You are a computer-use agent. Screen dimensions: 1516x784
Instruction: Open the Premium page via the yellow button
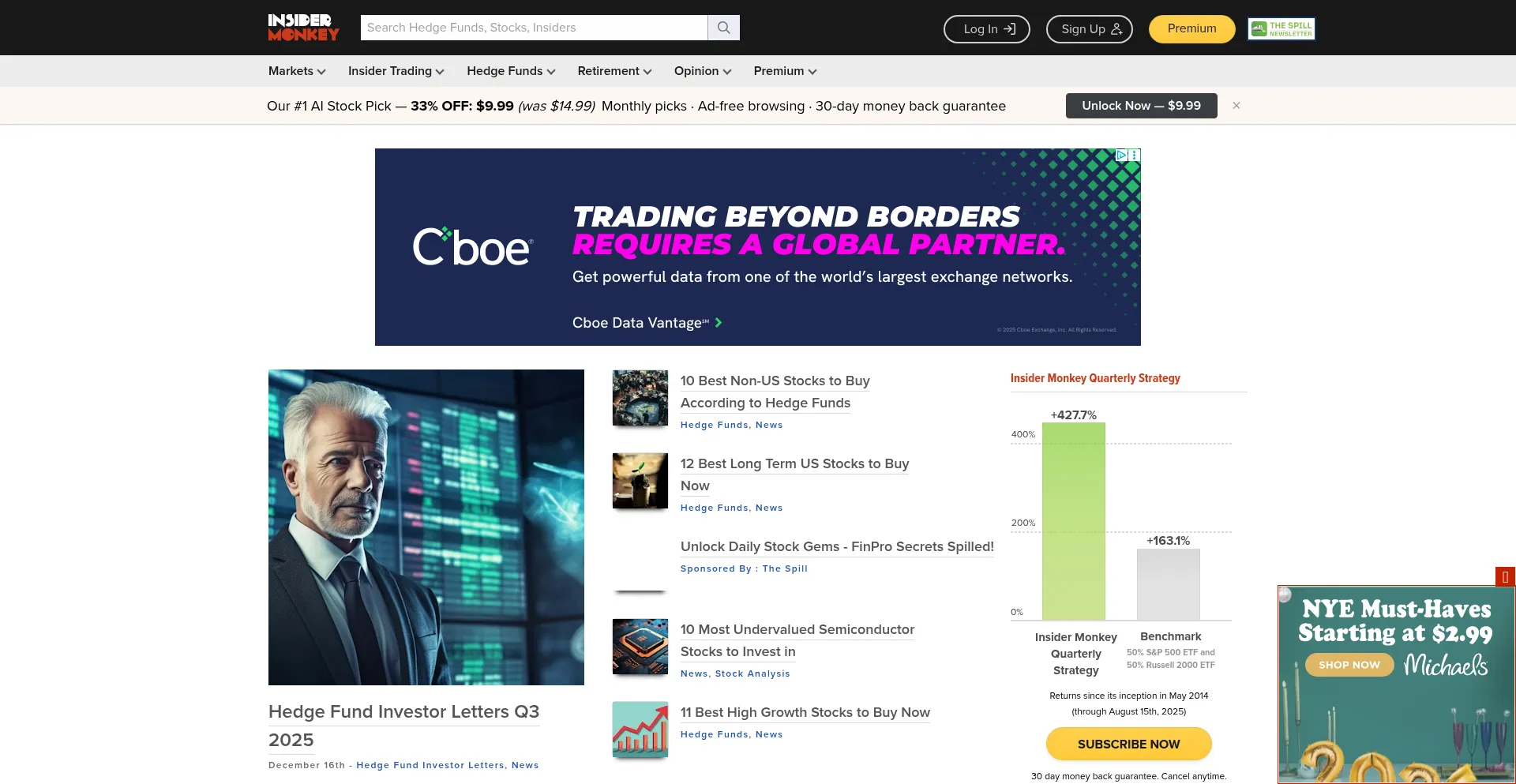1191,28
